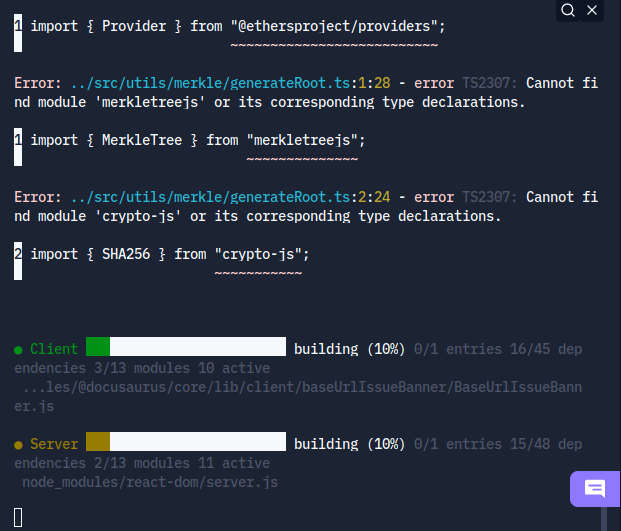This screenshot has height=531, width=621.
Task: Click '2/13 modules 11 active' text
Action: point(182,463)
